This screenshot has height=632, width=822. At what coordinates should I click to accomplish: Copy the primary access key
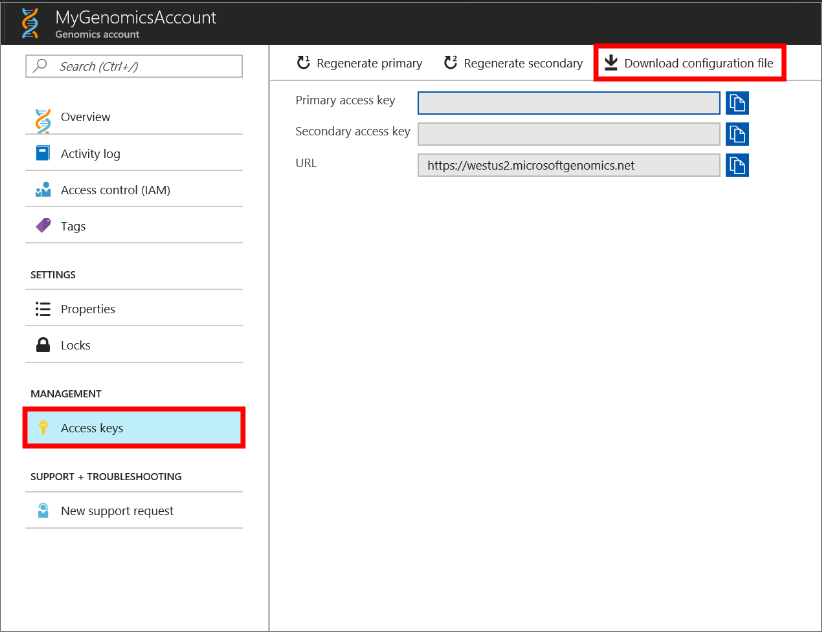pos(737,102)
